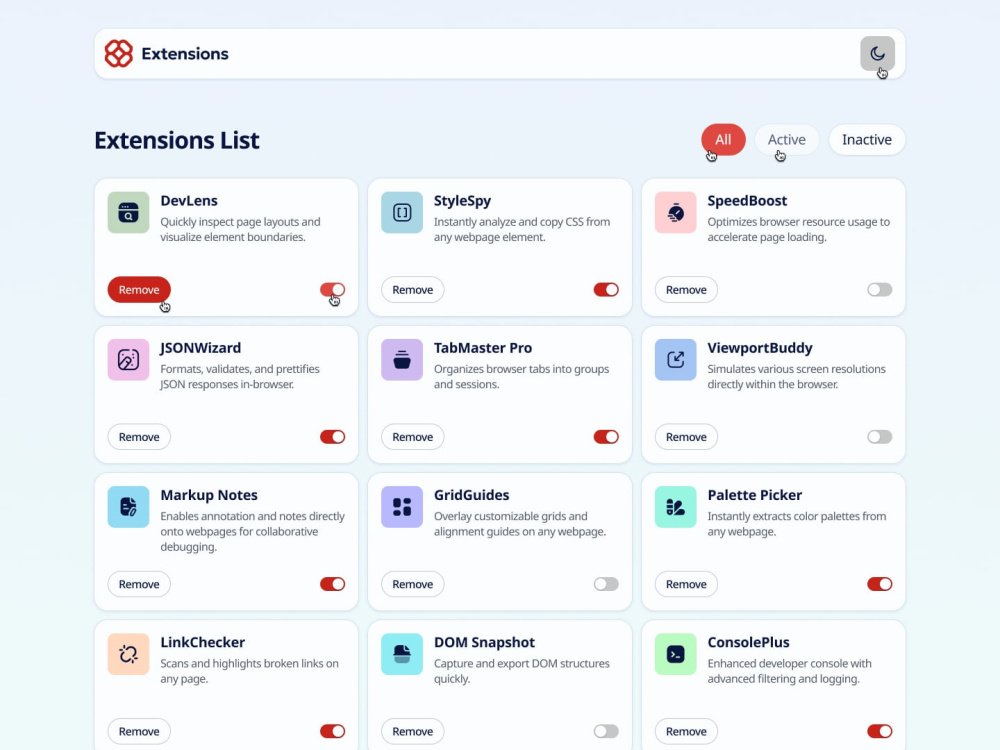This screenshot has width=1000, height=750.
Task: Click the 'Palette Picker' title text
Action: click(x=754, y=496)
